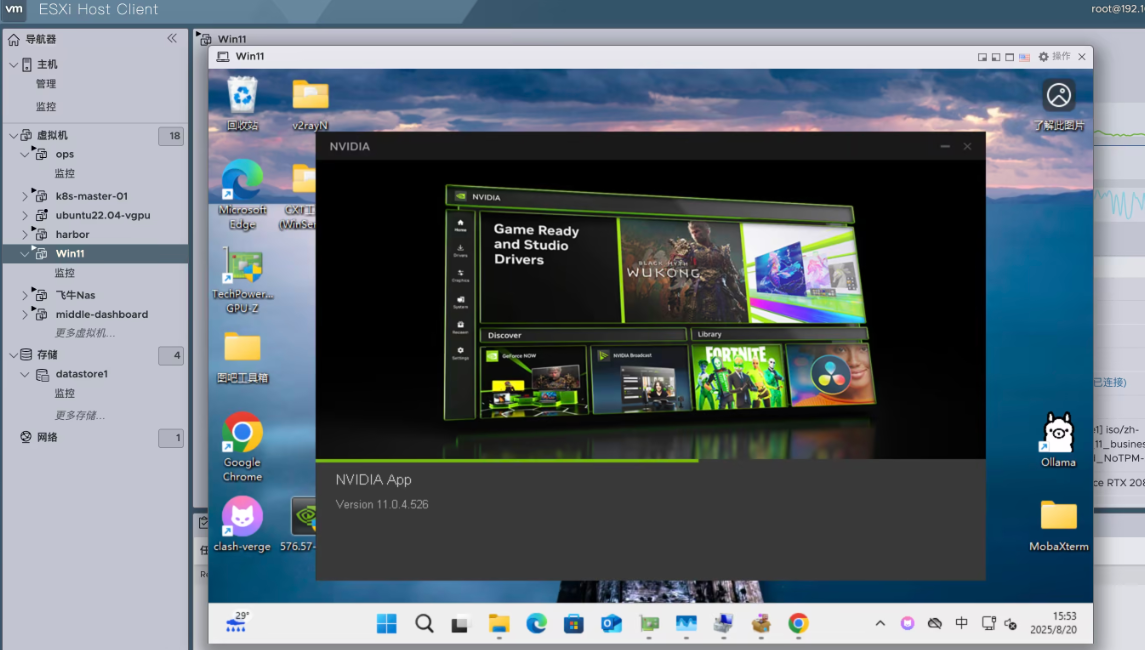This screenshot has width=1145, height=650.
Task: Expand the ubuntu22.04-vgpu tree node
Action: tap(25, 215)
